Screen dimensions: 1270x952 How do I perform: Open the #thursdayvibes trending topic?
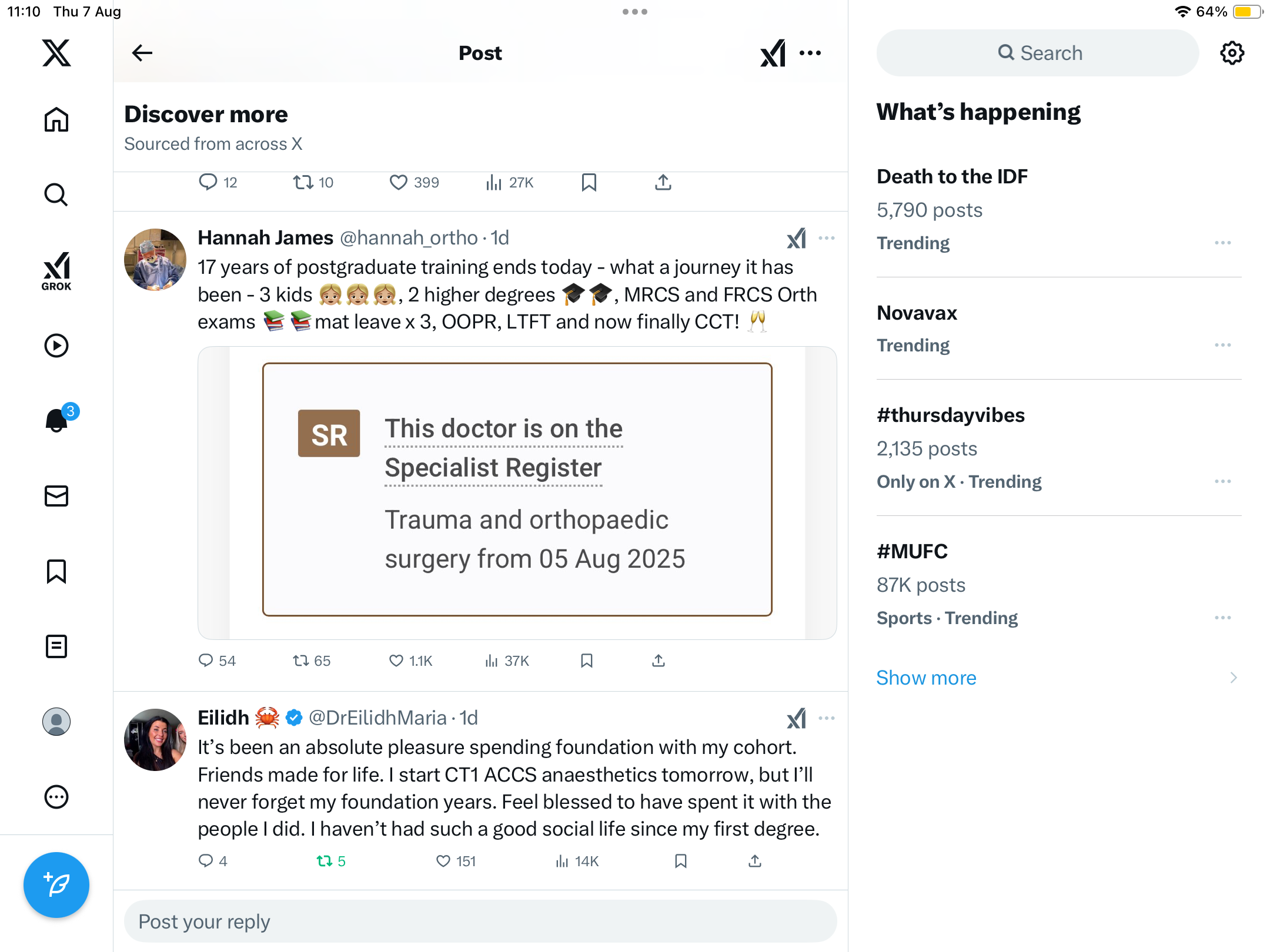(x=950, y=415)
